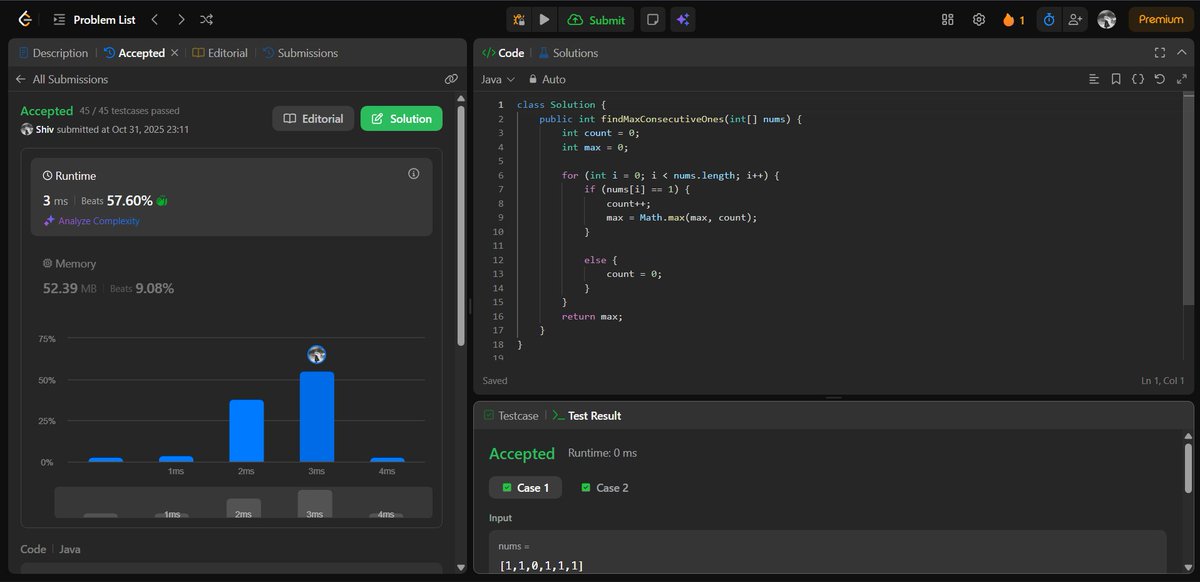
Task: Reset the code with the undo icon
Action: click(1159, 78)
